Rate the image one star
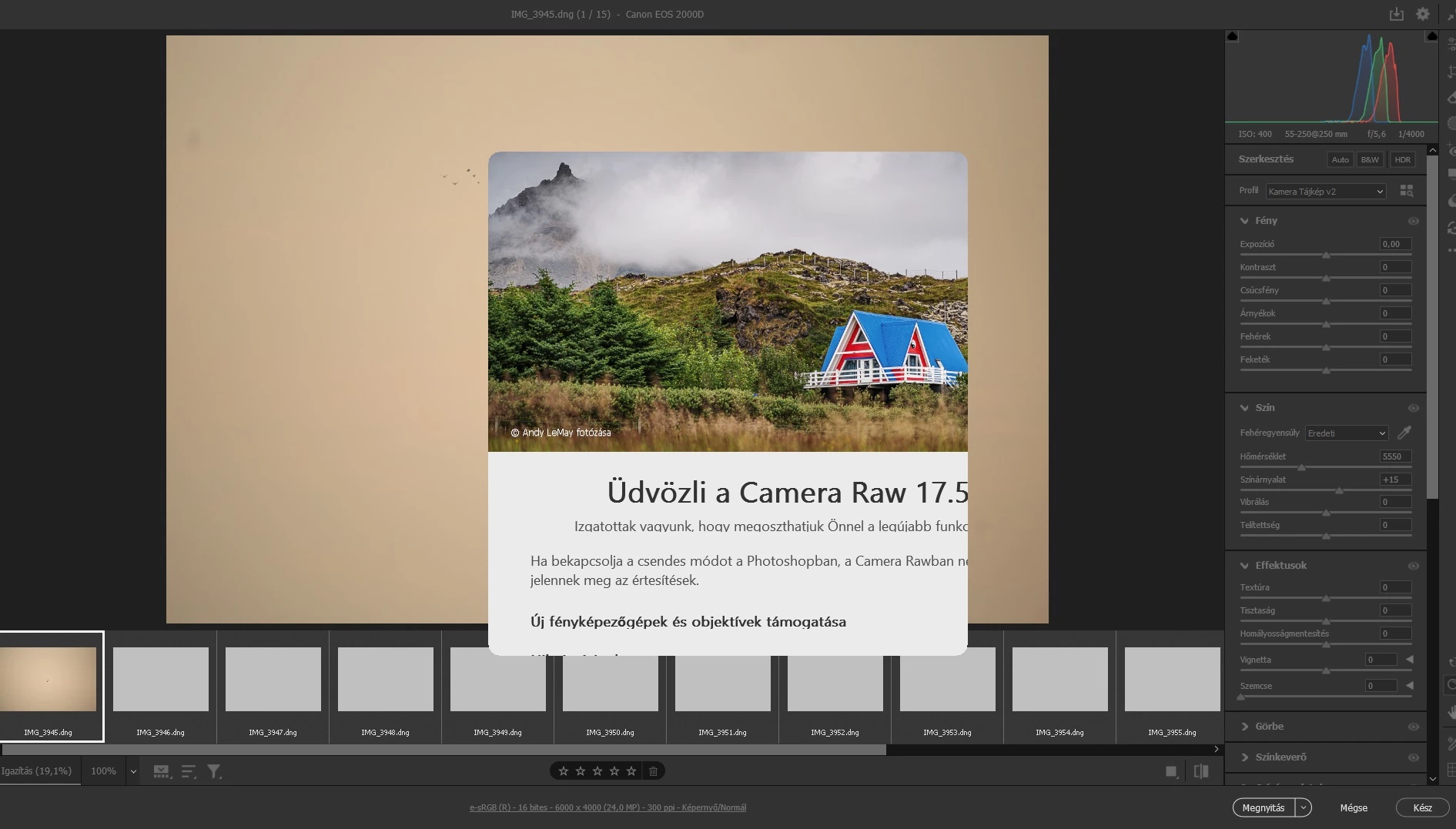The image size is (1456, 829). (x=564, y=771)
